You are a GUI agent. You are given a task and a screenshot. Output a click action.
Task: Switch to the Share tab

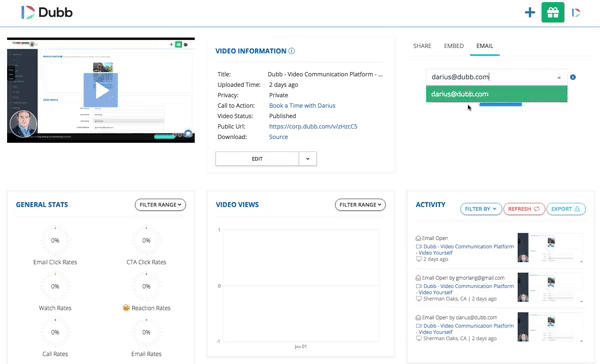pyautogui.click(x=422, y=46)
